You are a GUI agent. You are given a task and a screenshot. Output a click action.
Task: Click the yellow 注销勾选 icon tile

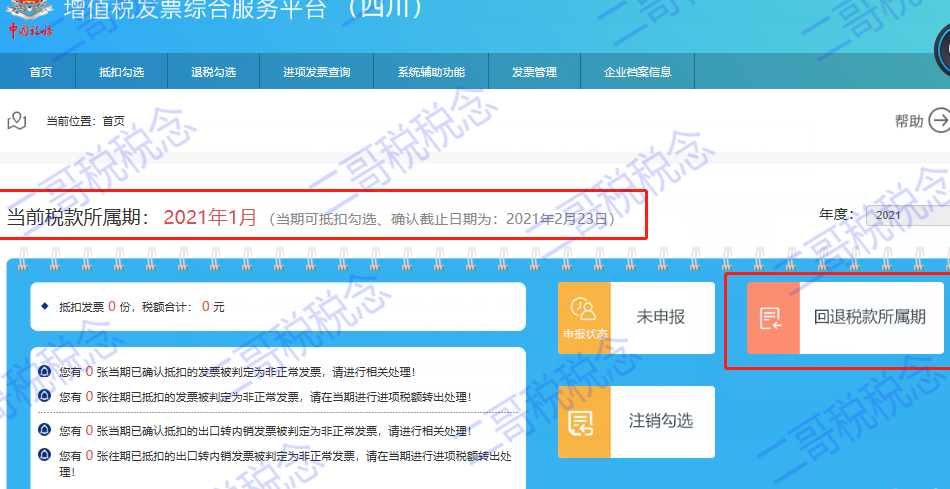click(x=584, y=421)
